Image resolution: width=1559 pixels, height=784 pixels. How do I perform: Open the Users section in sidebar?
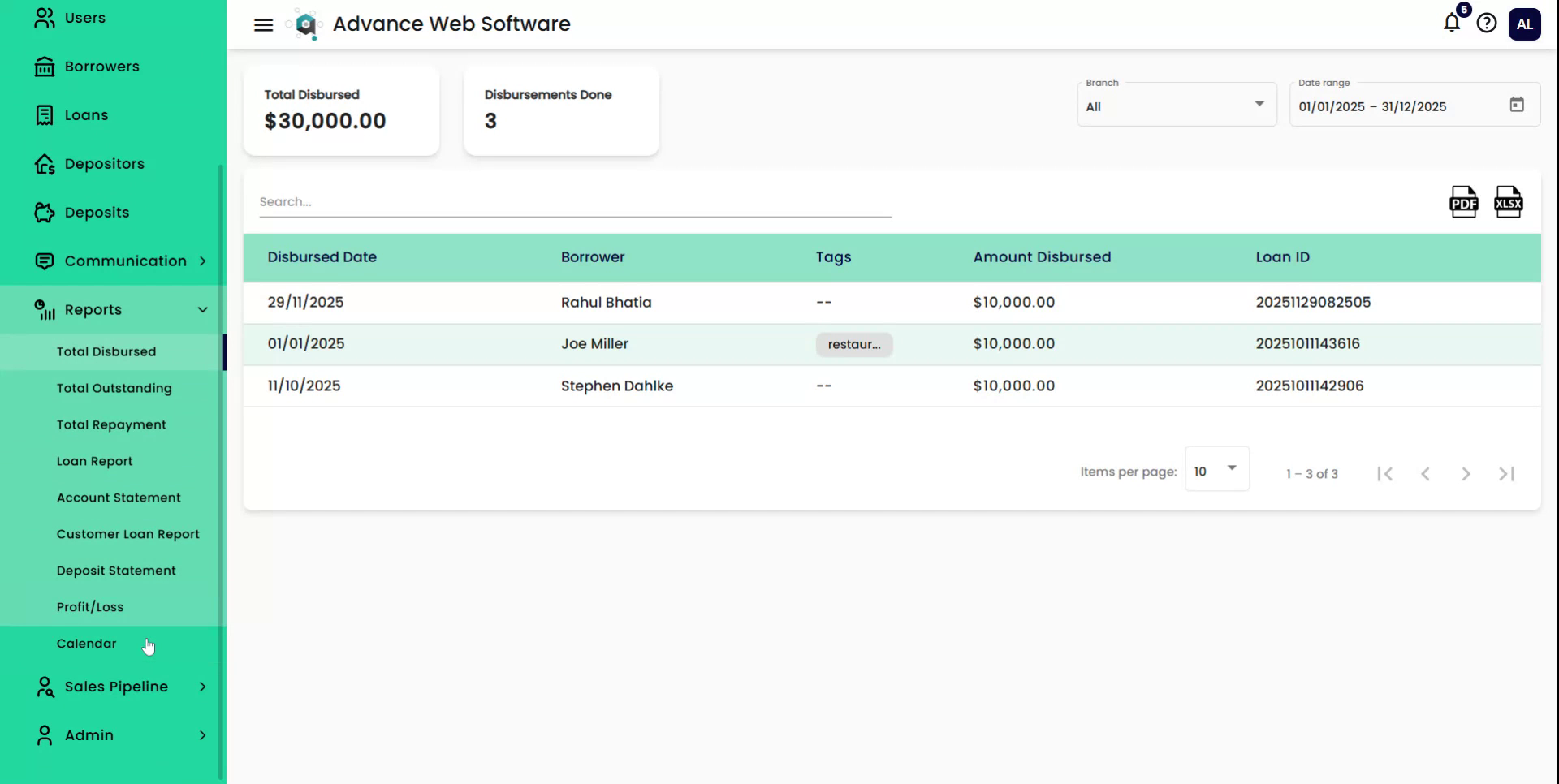click(x=45, y=17)
